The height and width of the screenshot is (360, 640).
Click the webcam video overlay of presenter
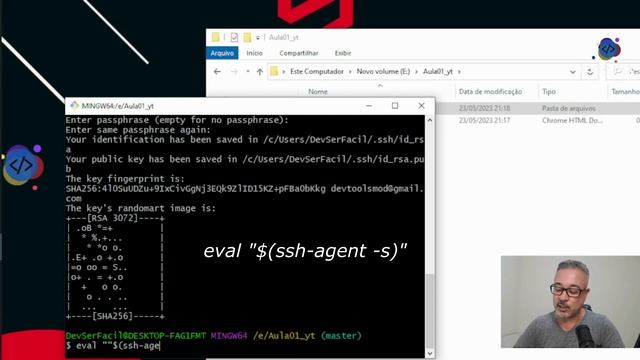(x=570, y=302)
